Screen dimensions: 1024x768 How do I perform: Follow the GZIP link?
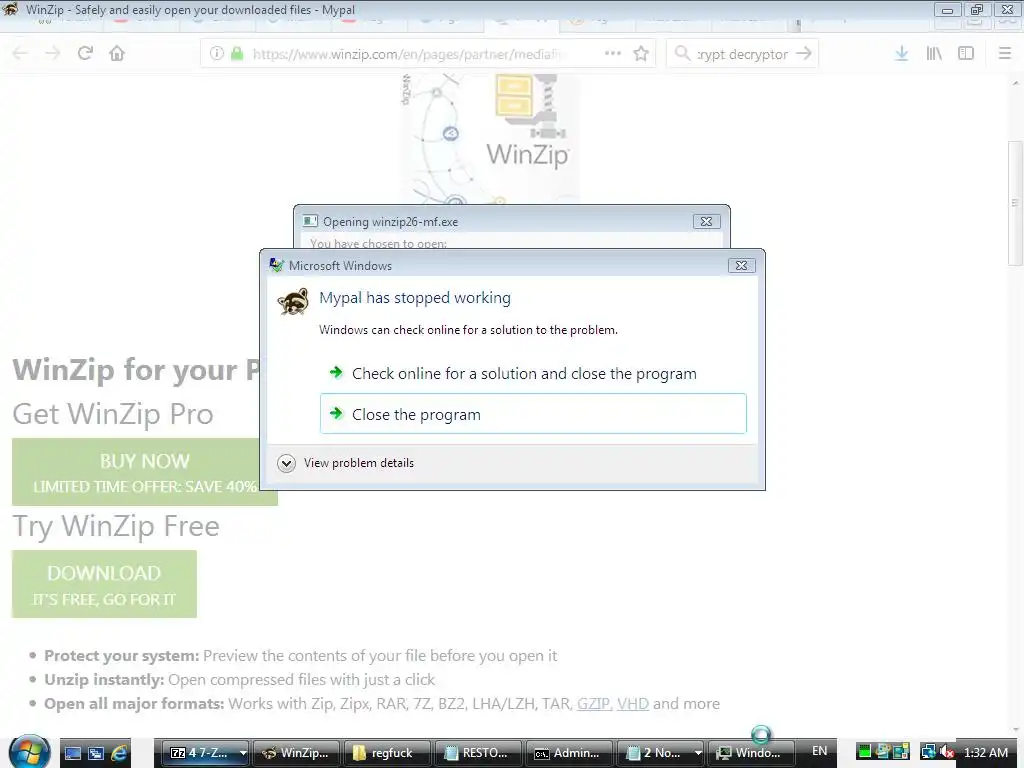tap(594, 703)
